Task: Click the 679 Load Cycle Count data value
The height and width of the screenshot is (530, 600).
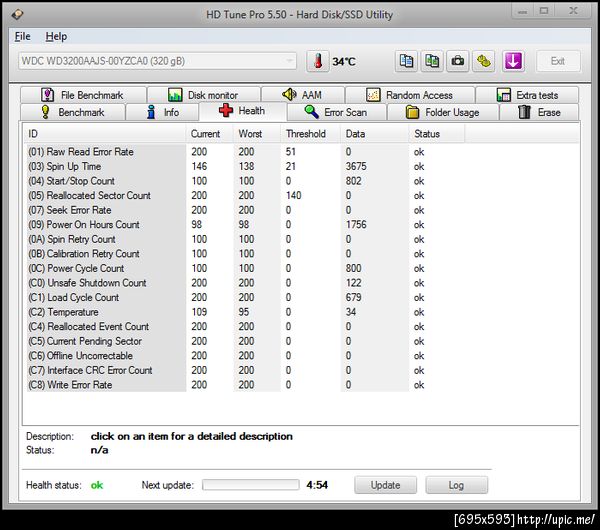Action: (x=354, y=297)
